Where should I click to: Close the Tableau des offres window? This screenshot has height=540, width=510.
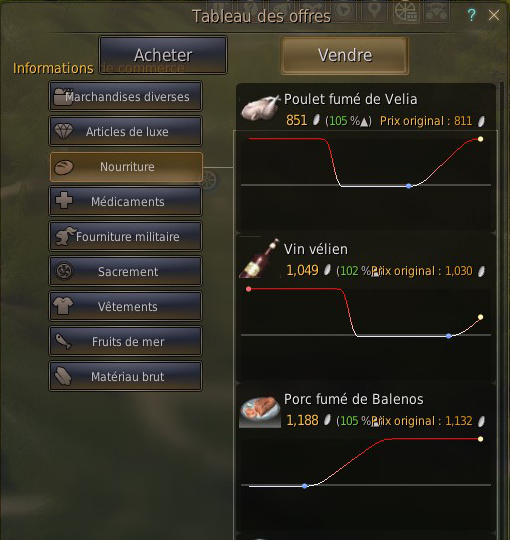click(x=494, y=15)
